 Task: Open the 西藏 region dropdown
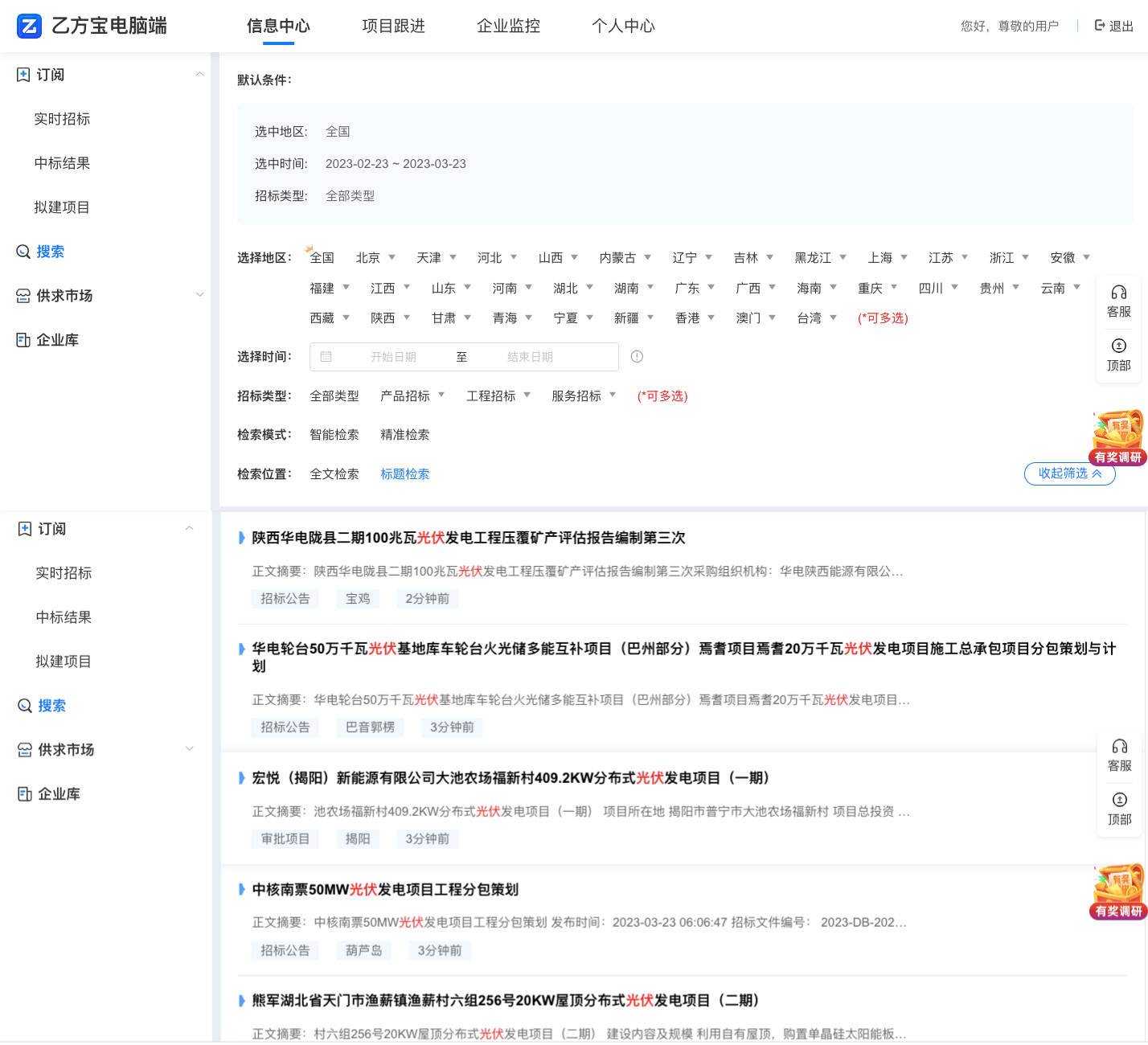coord(330,318)
